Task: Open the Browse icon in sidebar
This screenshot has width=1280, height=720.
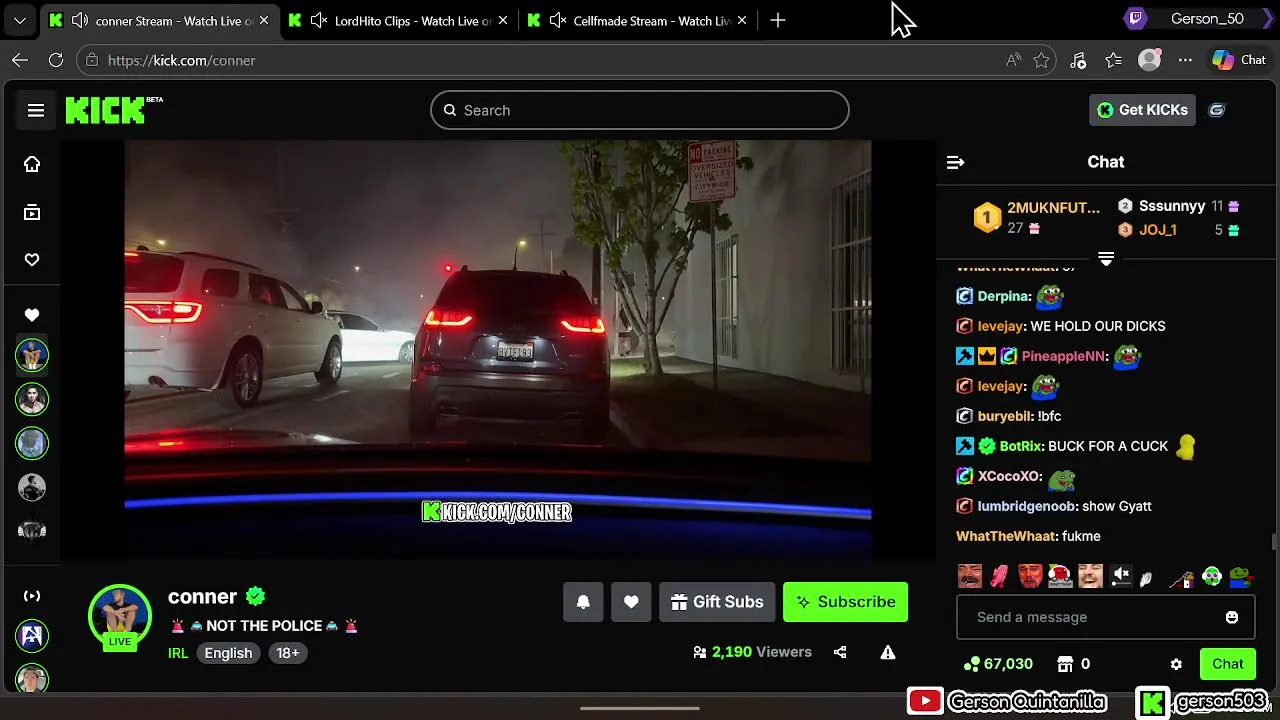Action: click(32, 212)
